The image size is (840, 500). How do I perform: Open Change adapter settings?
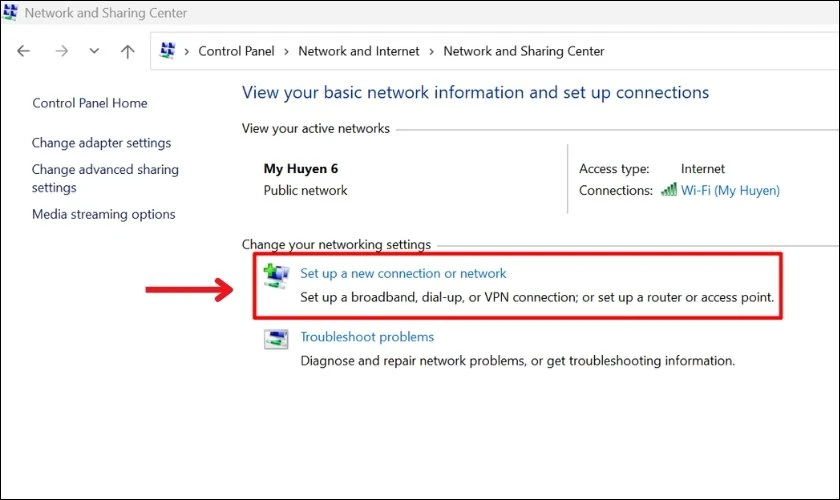101,143
